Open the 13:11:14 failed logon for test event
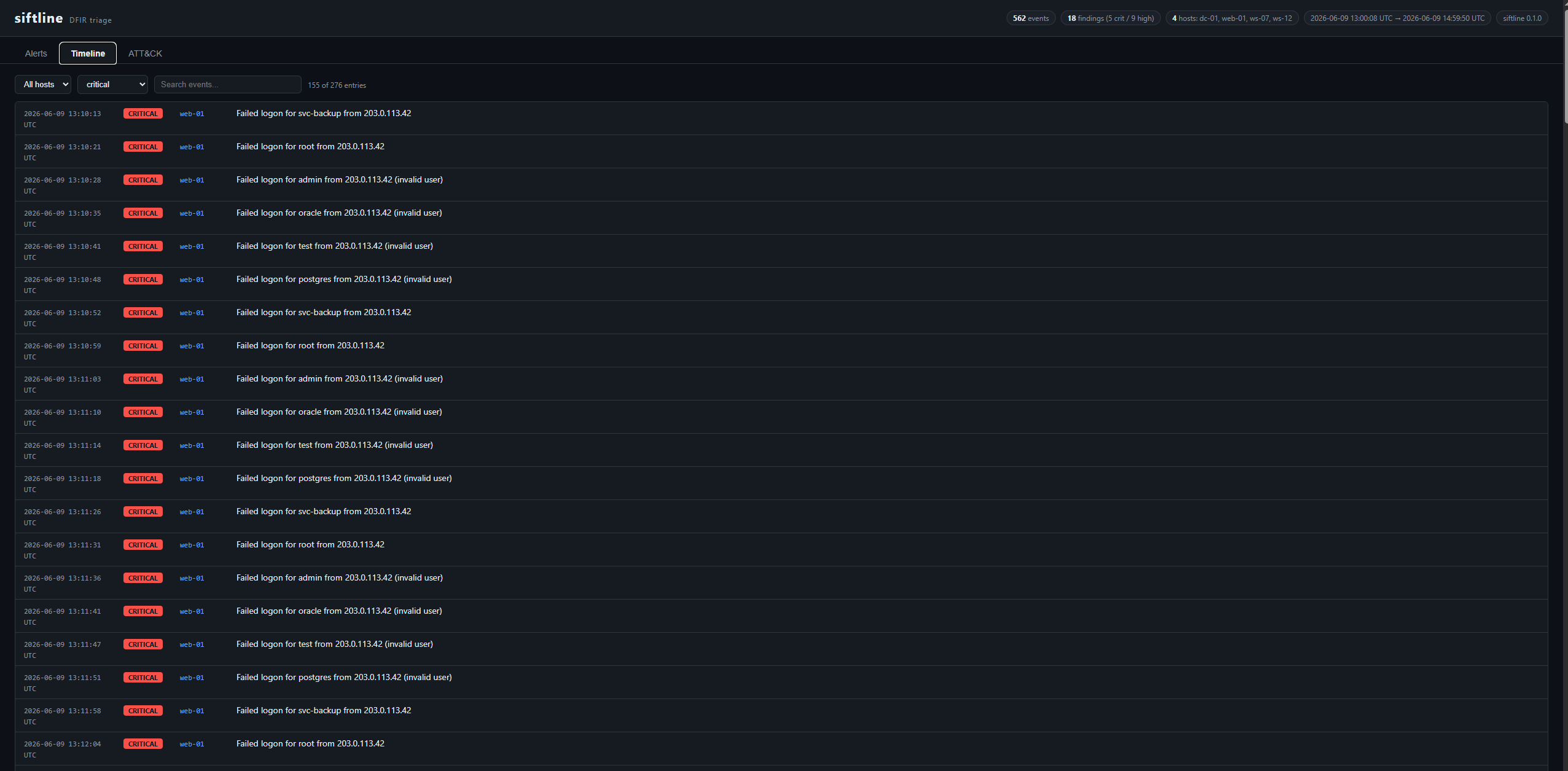The image size is (1568, 771). click(781, 450)
